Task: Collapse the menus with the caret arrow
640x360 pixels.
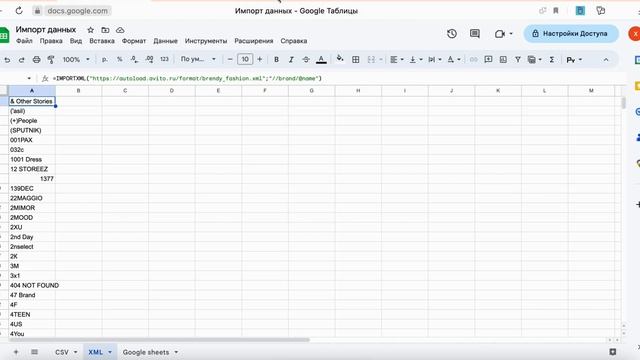Action: point(606,60)
